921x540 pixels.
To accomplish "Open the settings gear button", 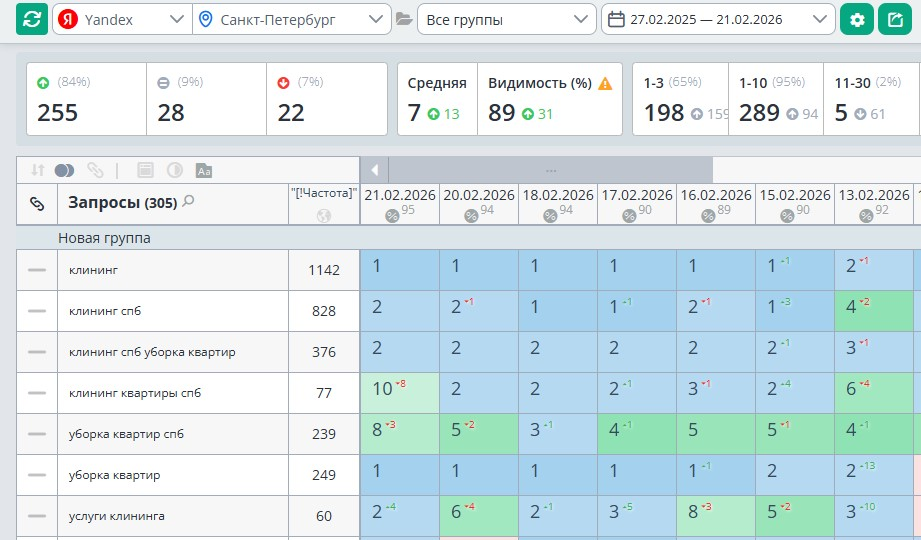I will [x=857, y=19].
